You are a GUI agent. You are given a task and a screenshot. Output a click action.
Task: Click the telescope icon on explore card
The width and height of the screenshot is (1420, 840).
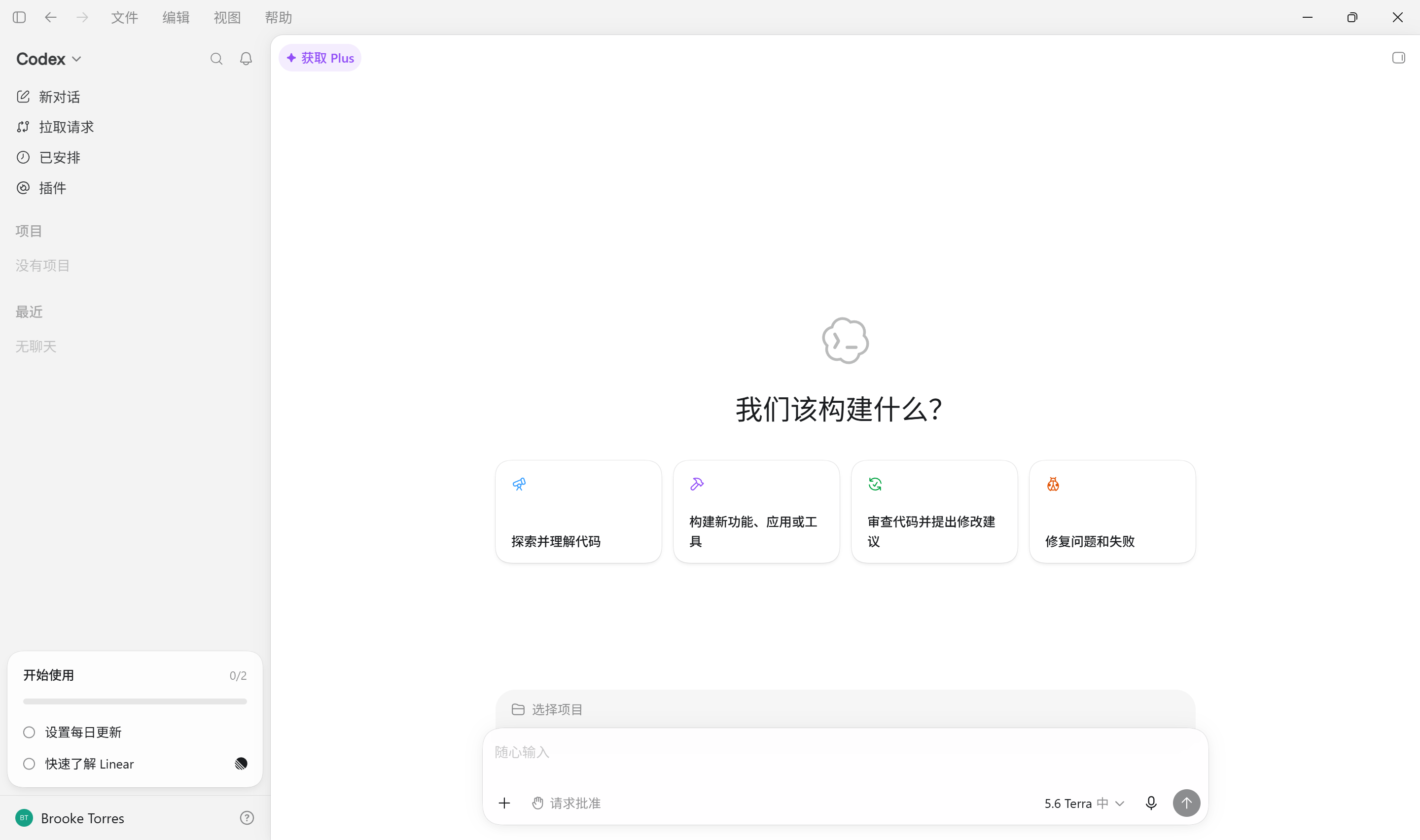click(x=519, y=484)
